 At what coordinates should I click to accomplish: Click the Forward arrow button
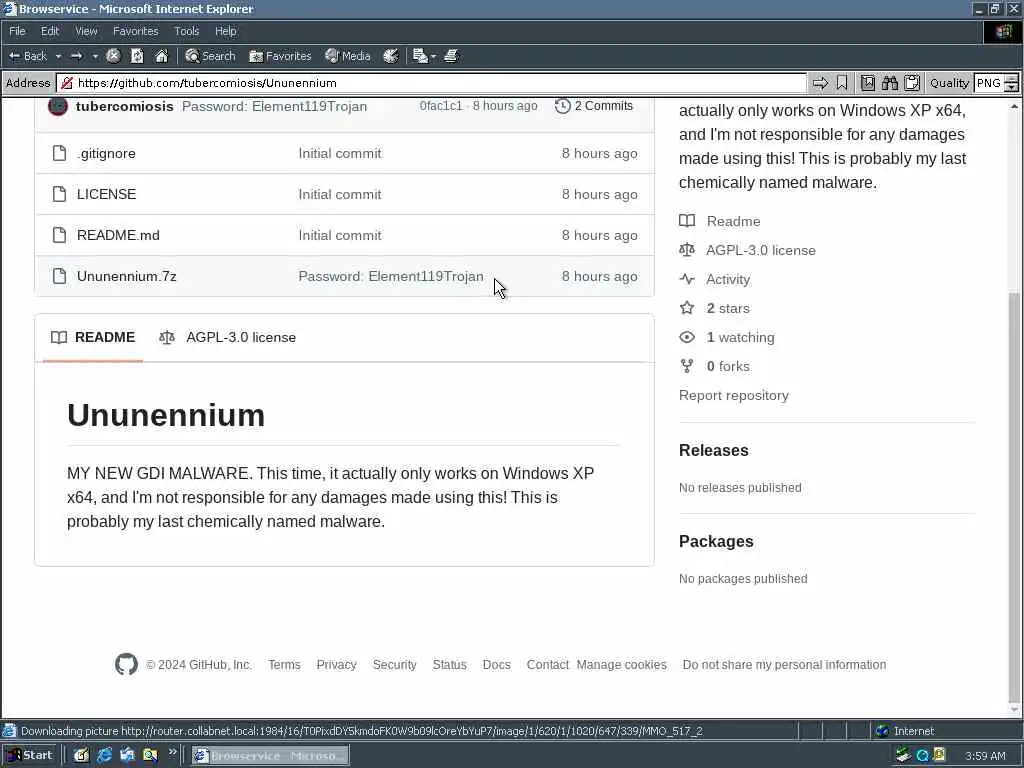click(77, 56)
